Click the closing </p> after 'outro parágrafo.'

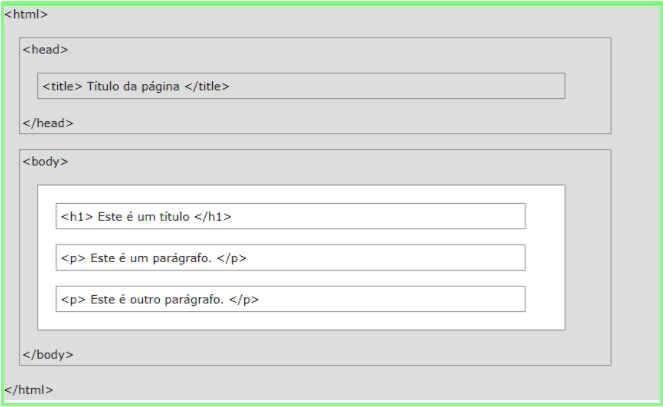point(244,300)
